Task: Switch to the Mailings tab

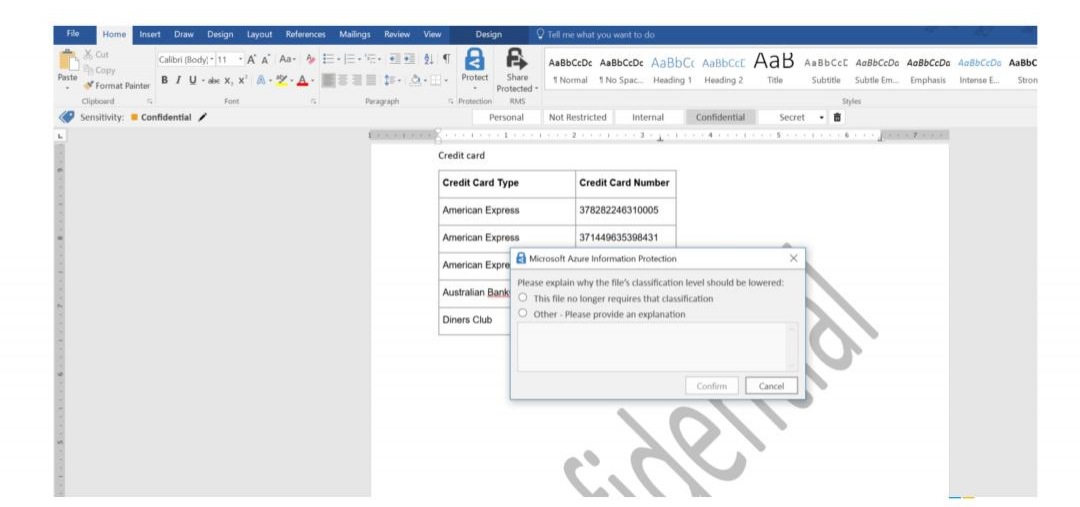Action: [x=355, y=34]
